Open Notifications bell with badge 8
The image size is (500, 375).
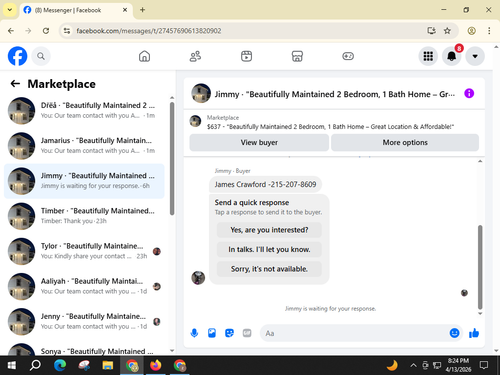pos(452,56)
